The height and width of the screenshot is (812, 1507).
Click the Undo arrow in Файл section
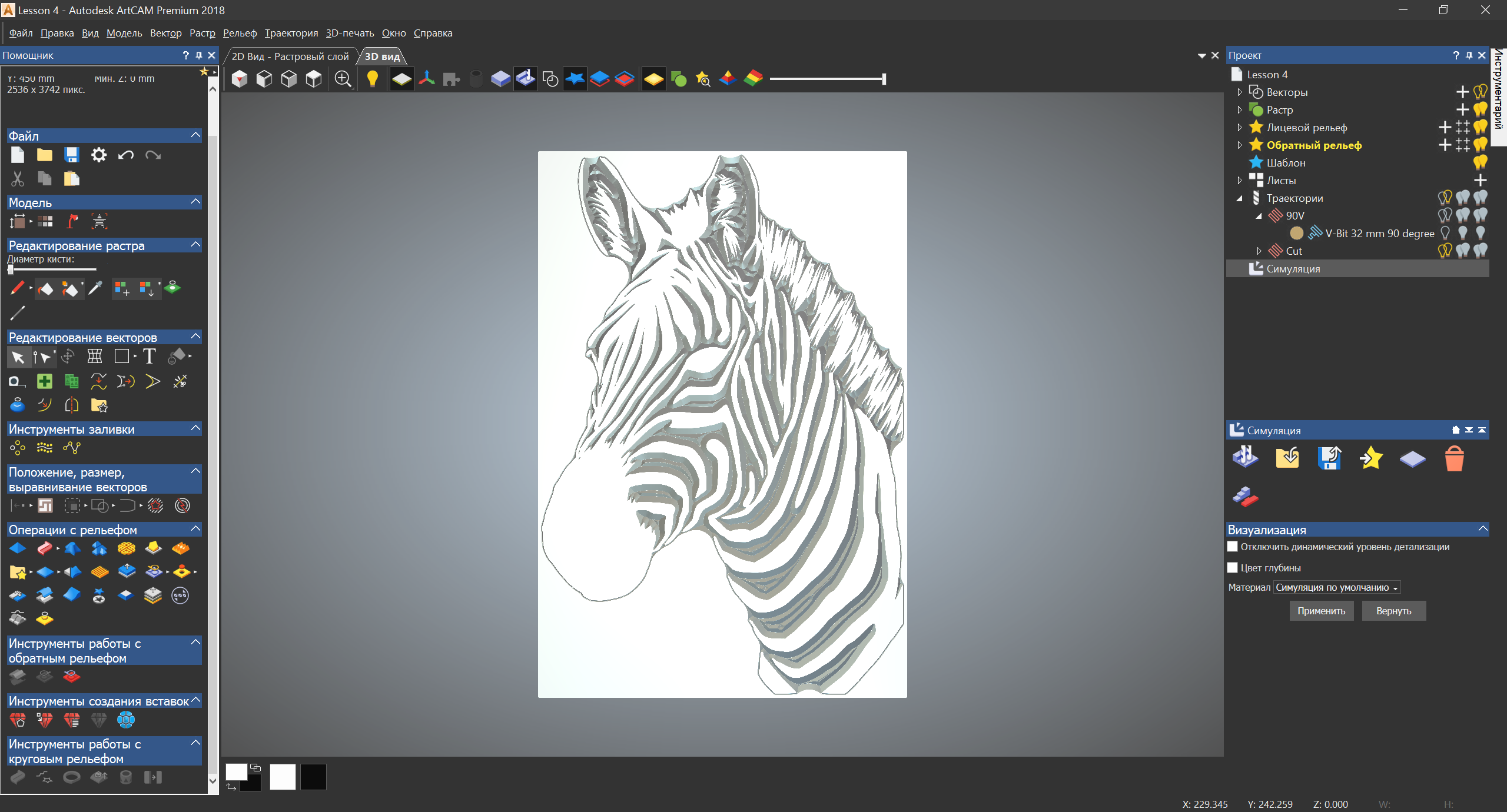[x=126, y=155]
